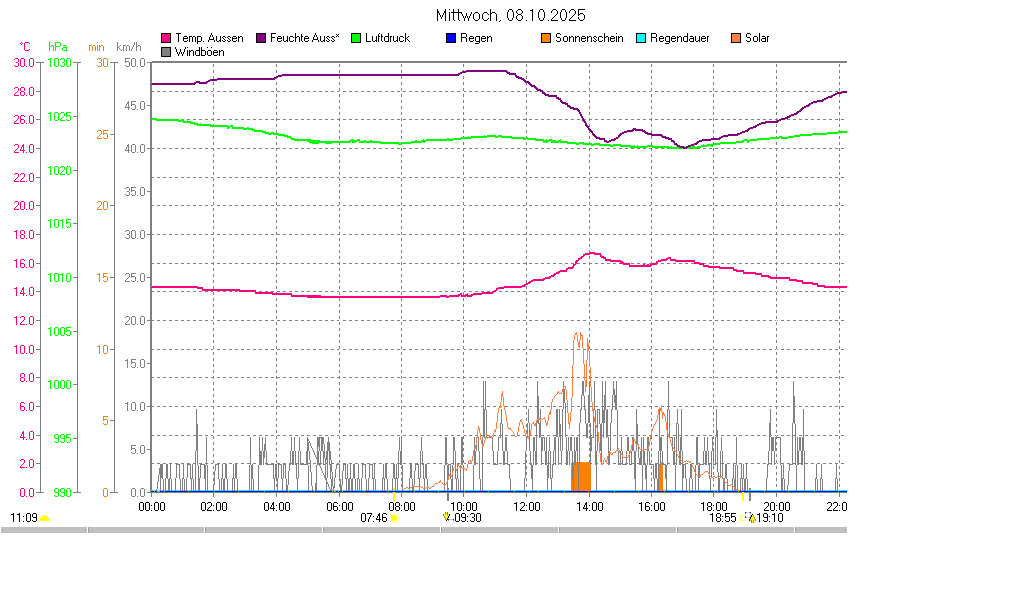Click the km/h axis unit label
1024x608 pixels.
[128, 47]
